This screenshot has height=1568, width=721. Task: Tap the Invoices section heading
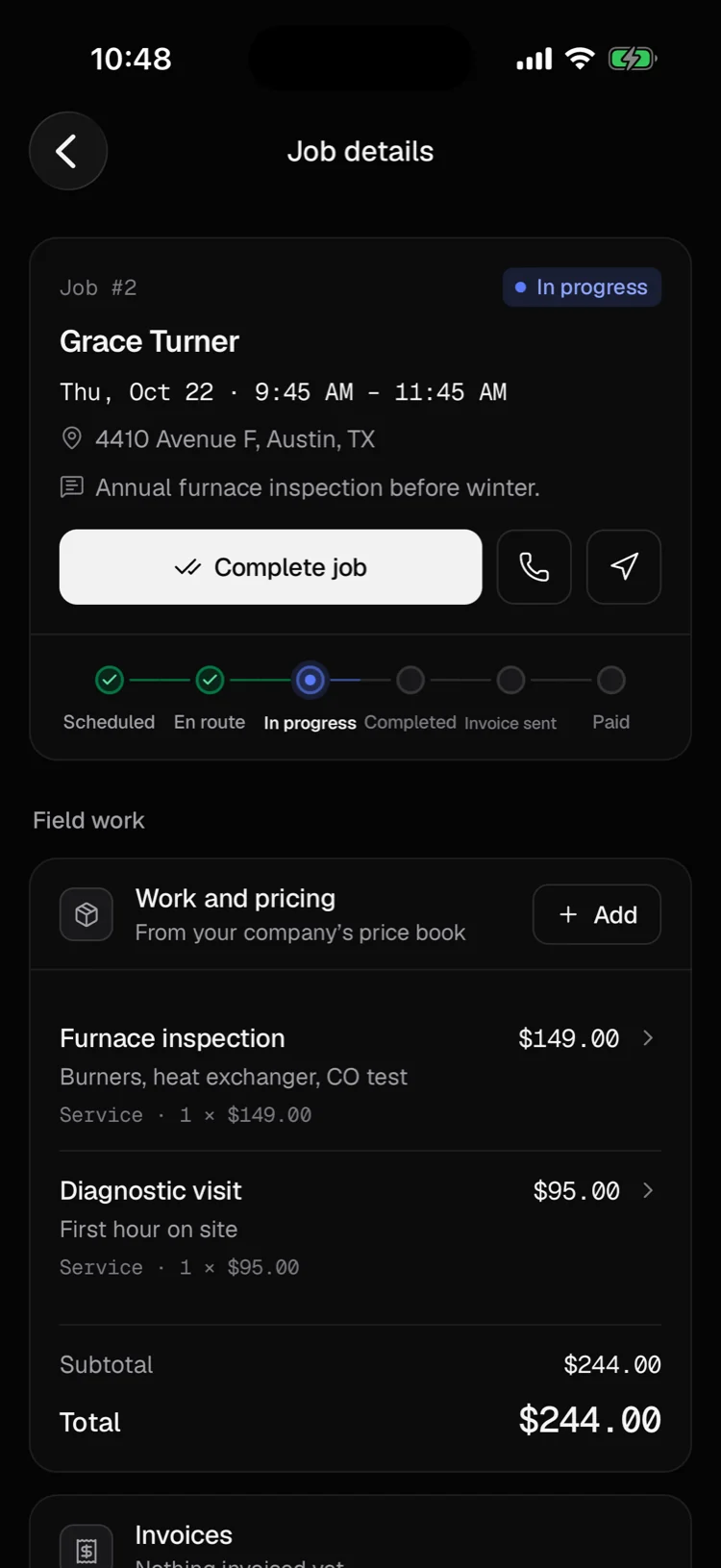(x=184, y=1535)
